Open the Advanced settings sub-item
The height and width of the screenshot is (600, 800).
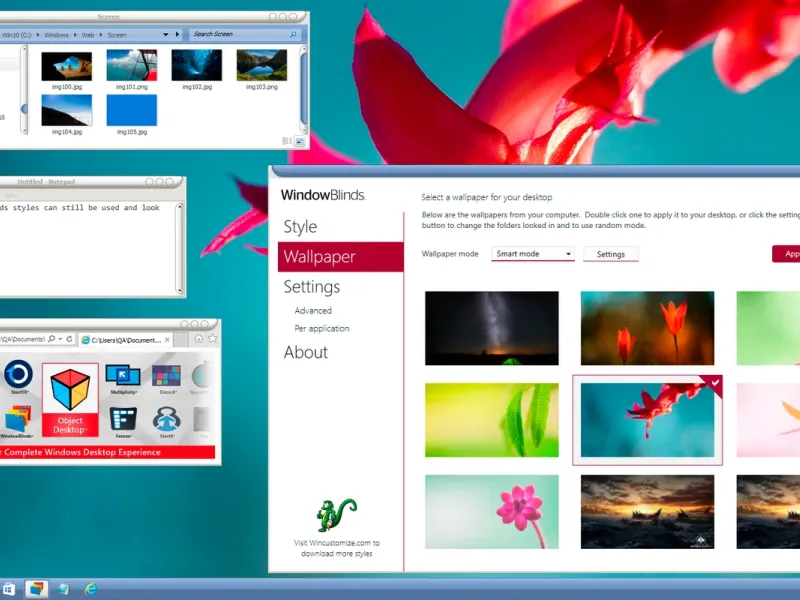tap(313, 310)
